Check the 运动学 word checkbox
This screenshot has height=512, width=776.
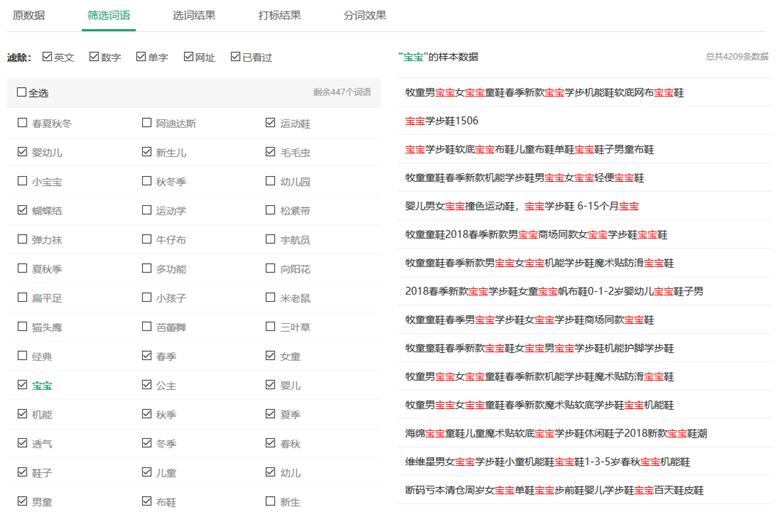coord(146,210)
